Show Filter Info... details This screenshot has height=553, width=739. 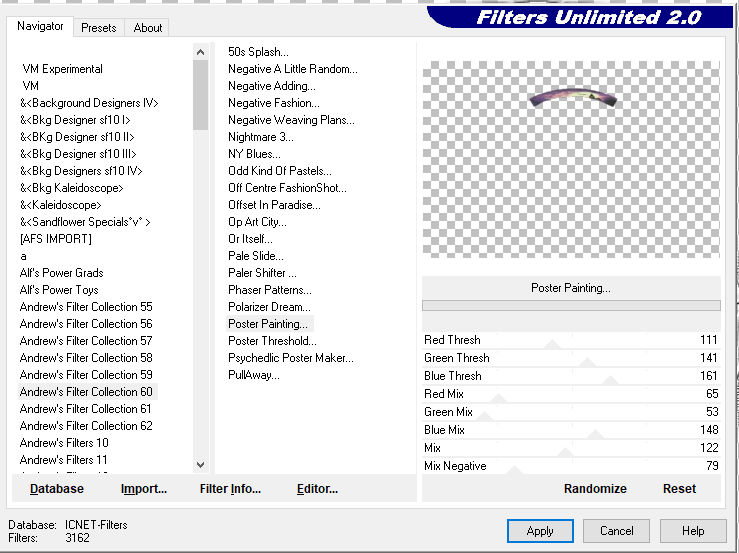(x=230, y=489)
